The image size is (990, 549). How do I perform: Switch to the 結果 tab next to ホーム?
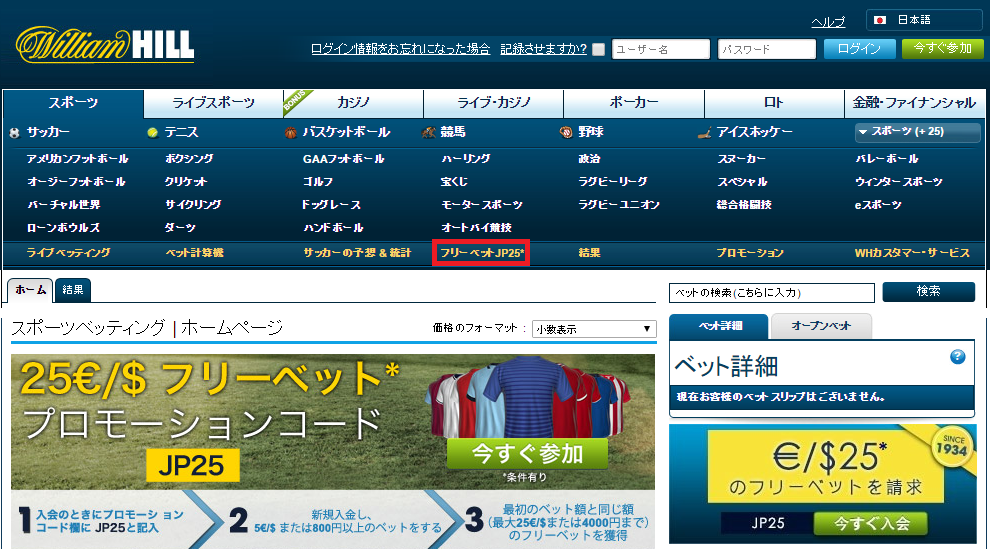[73, 290]
